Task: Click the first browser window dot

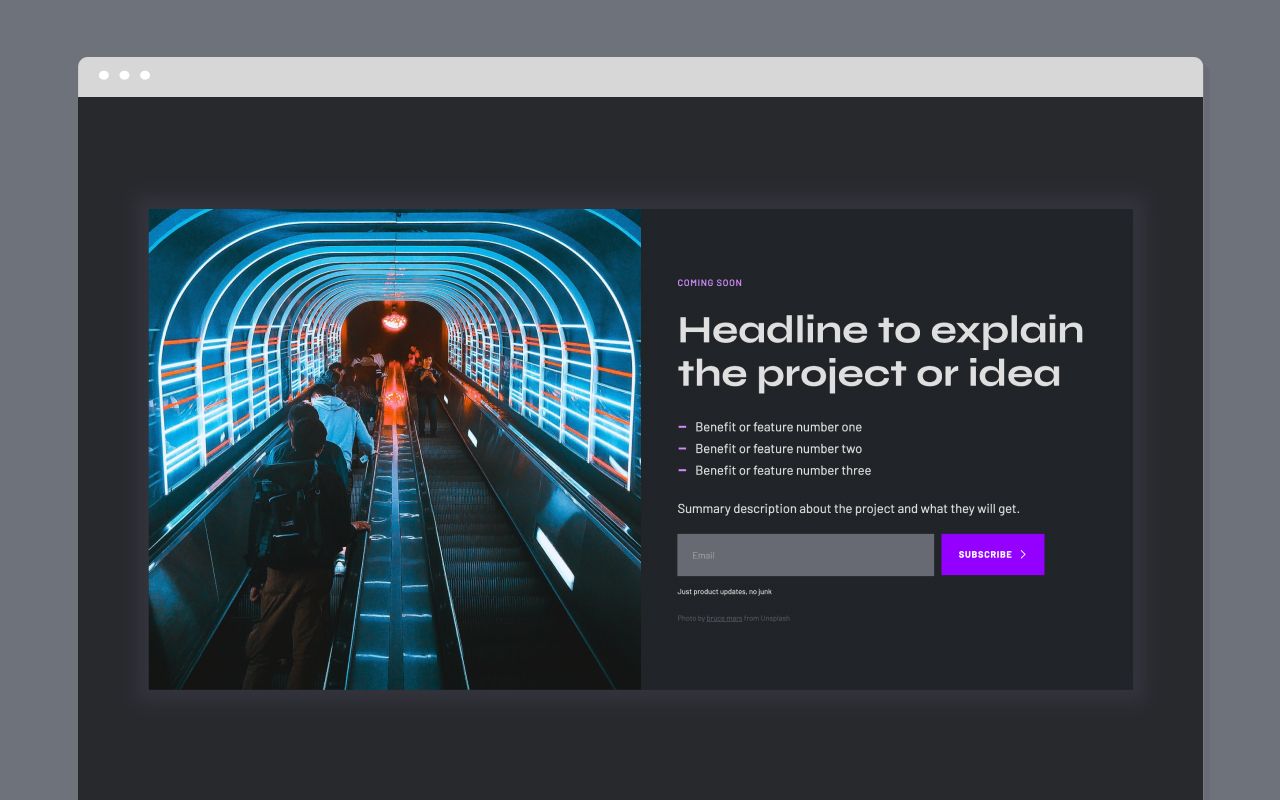Action: click(103, 75)
